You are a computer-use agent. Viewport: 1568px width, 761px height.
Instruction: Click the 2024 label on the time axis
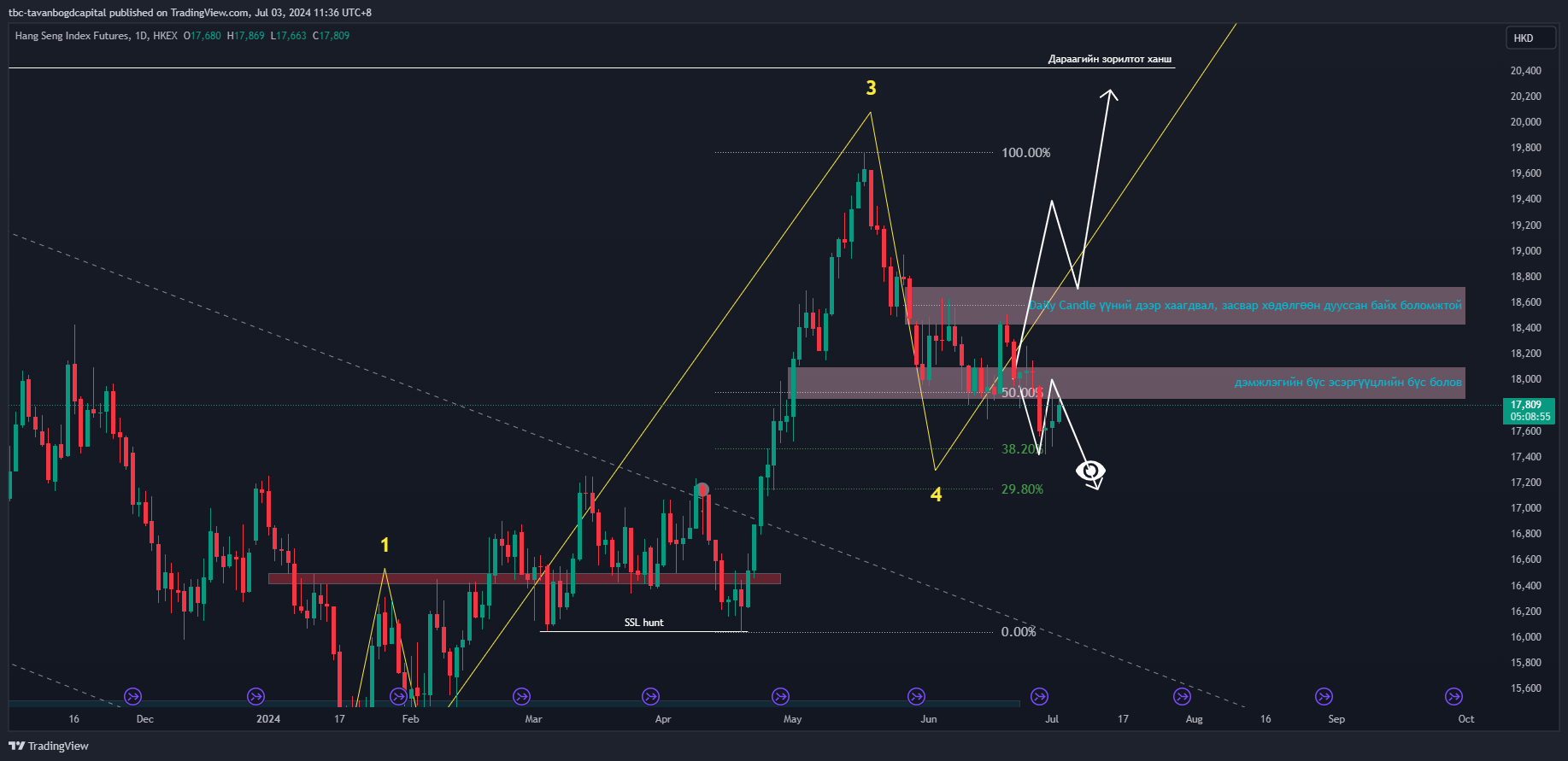pos(268,719)
